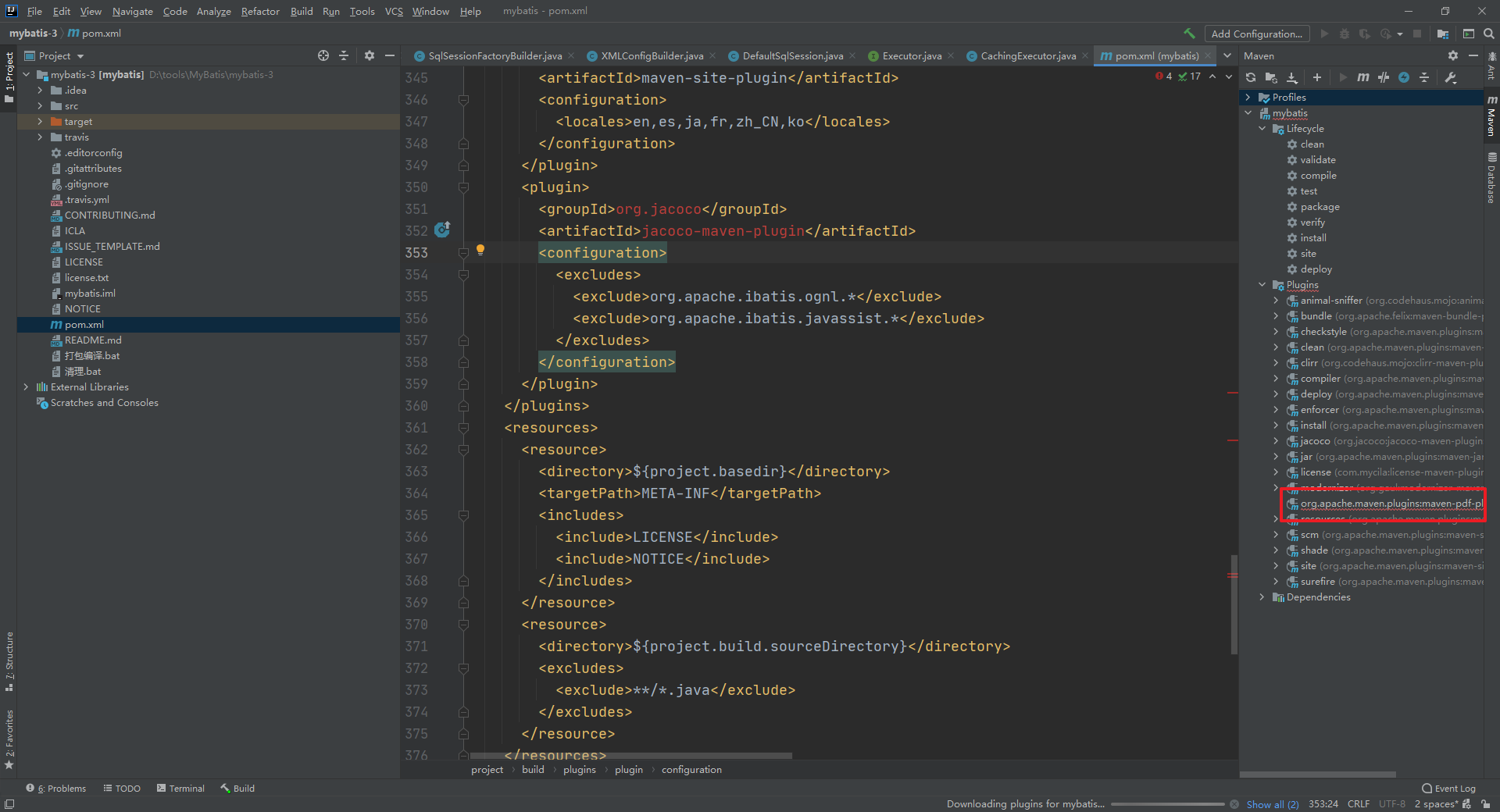Click Maven reload gutter icon on line 352
The image size is (1500, 812).
click(x=442, y=230)
